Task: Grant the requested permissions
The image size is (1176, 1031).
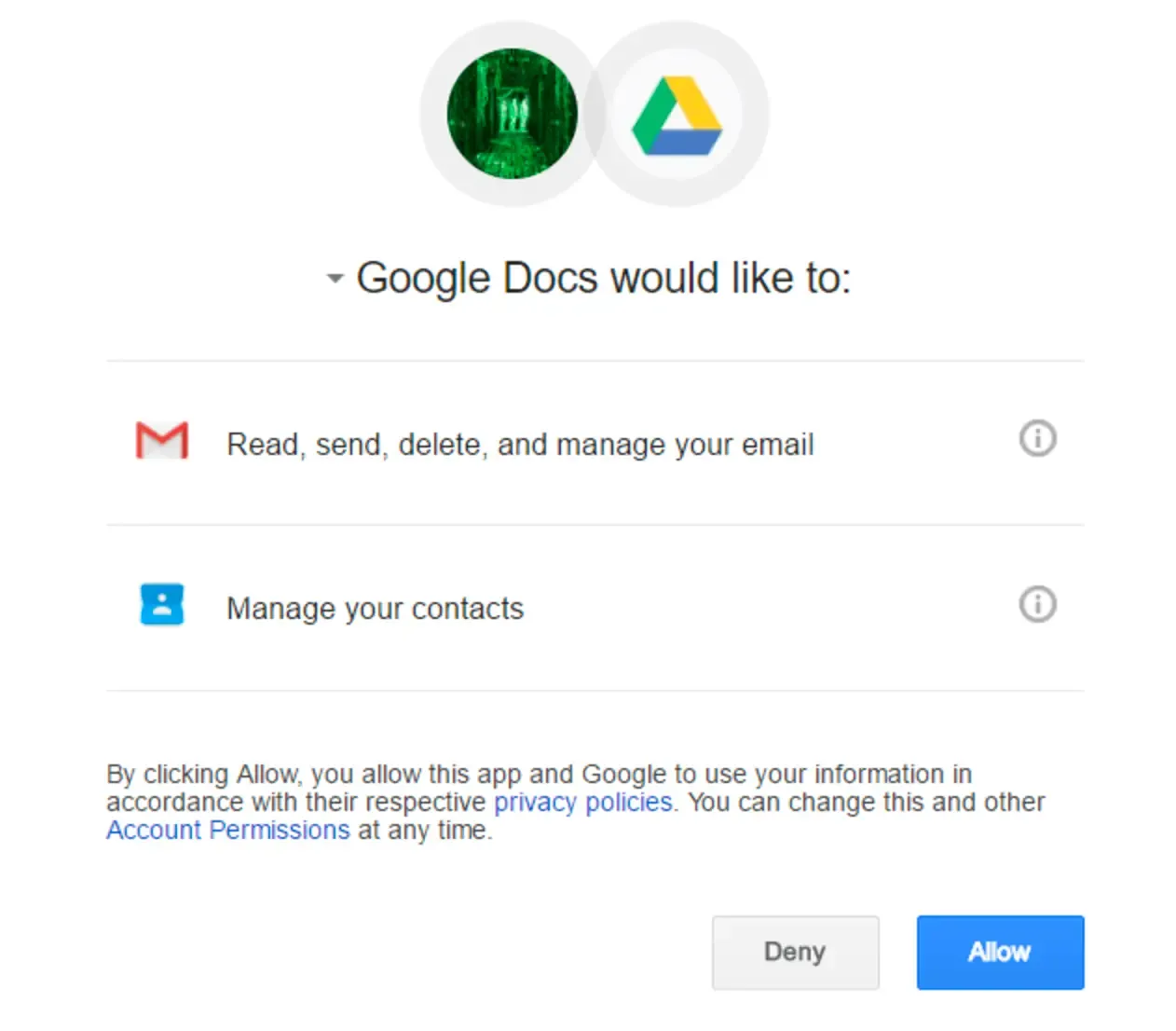Action: (999, 952)
